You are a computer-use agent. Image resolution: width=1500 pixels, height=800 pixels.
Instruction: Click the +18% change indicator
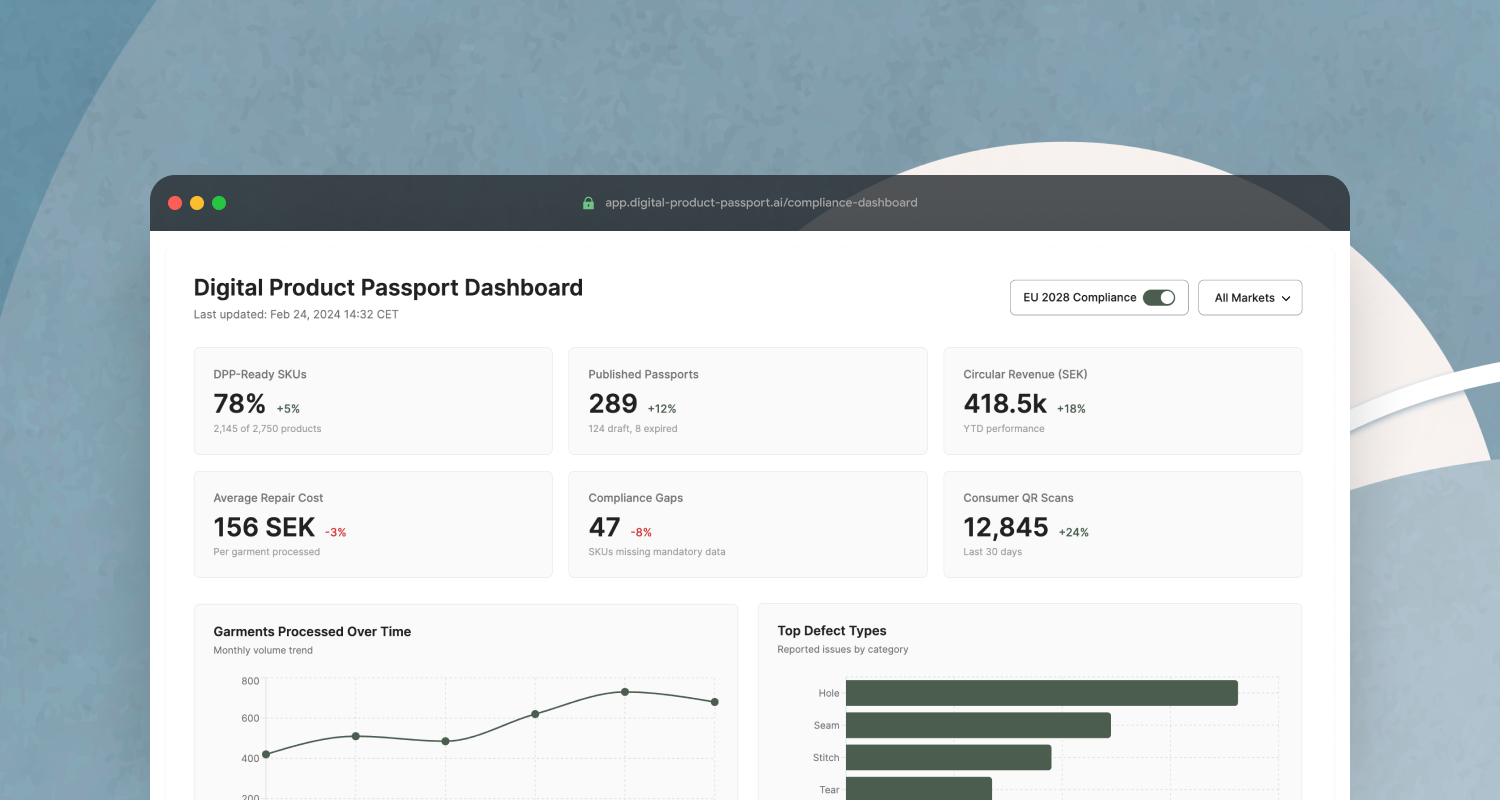pyautogui.click(x=1071, y=409)
